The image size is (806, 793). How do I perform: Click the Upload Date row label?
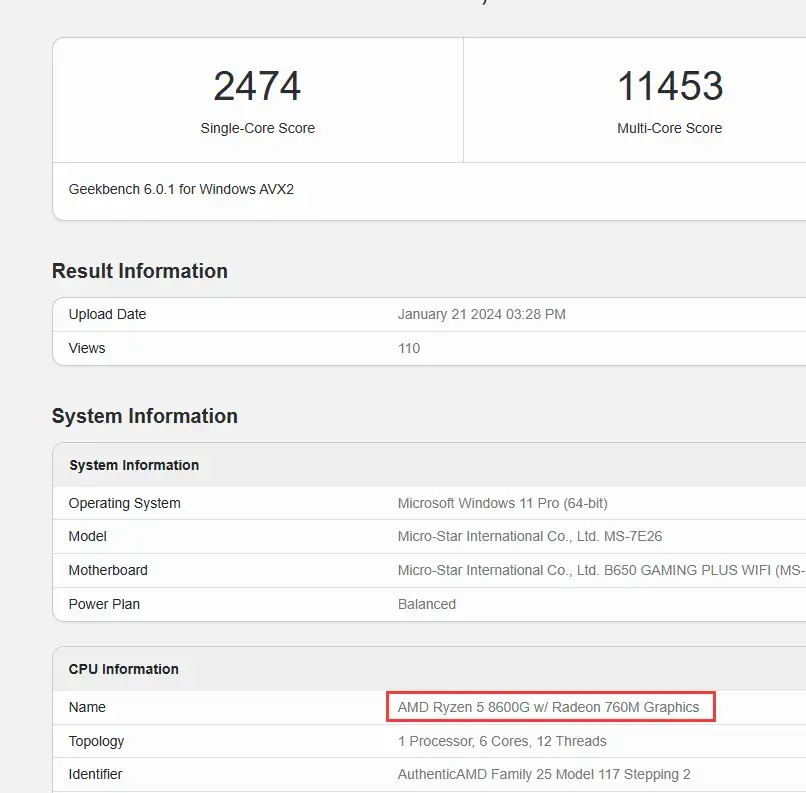107,314
